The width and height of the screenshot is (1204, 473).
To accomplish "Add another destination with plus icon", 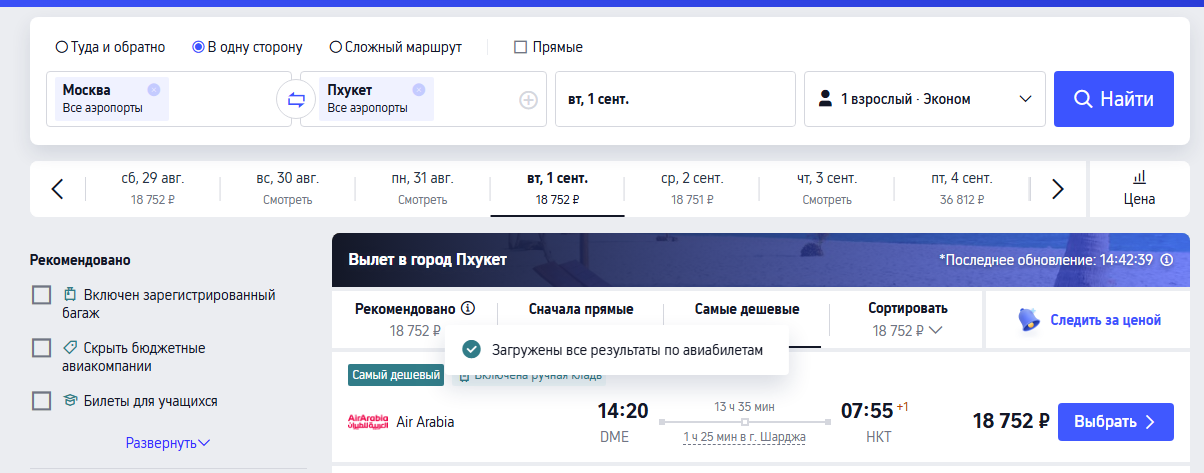I will pos(528,100).
